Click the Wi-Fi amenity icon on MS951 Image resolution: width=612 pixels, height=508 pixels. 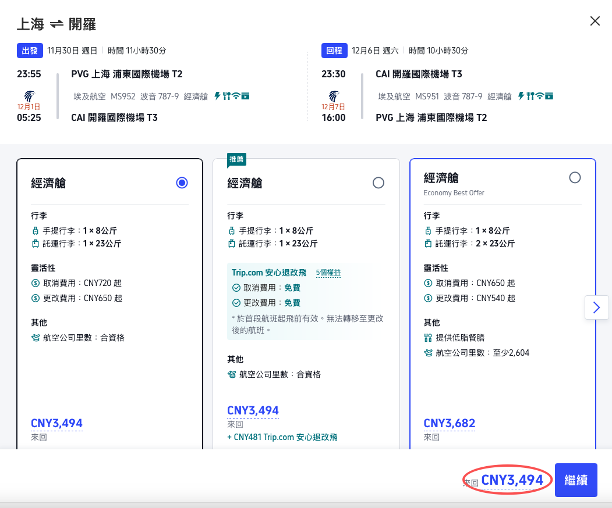(539, 96)
